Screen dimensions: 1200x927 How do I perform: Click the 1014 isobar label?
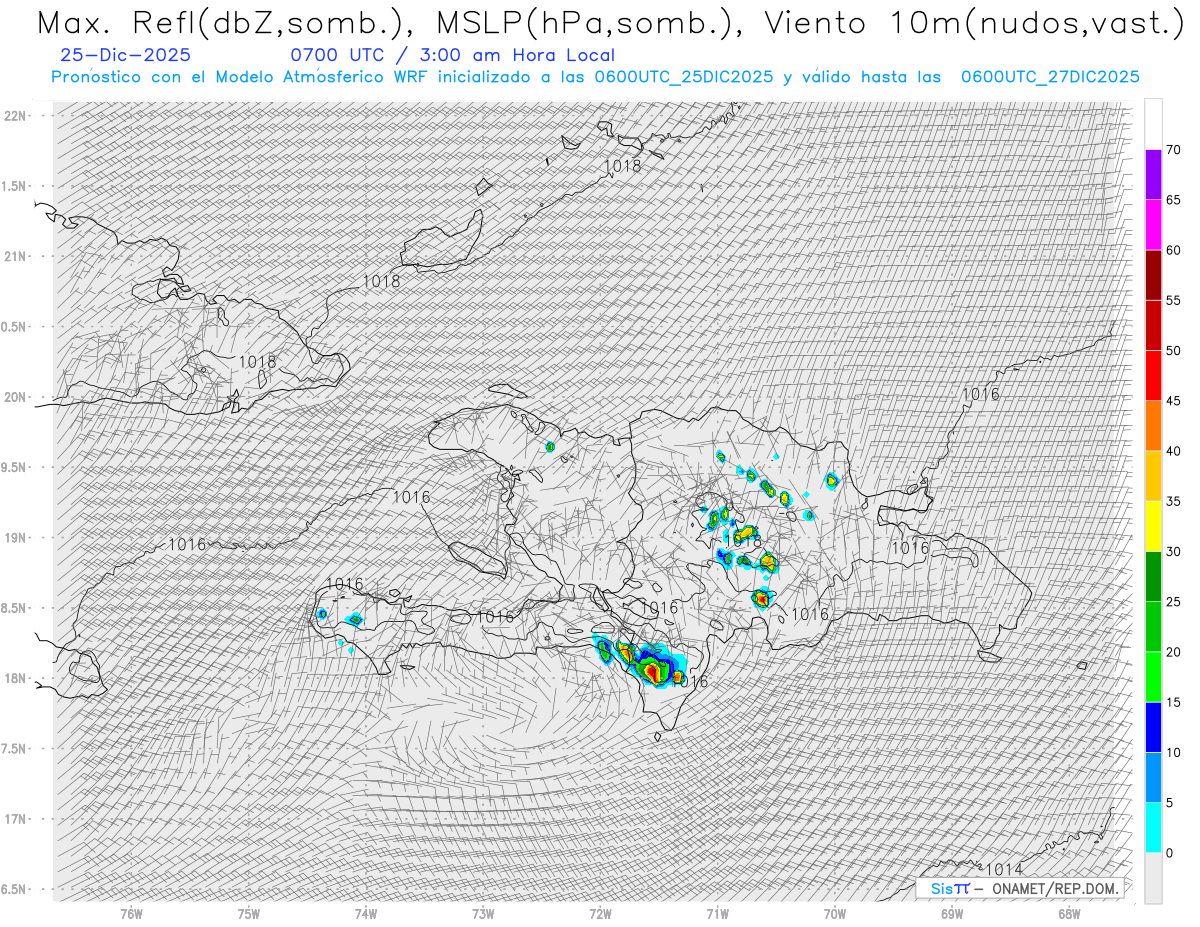click(x=1004, y=870)
